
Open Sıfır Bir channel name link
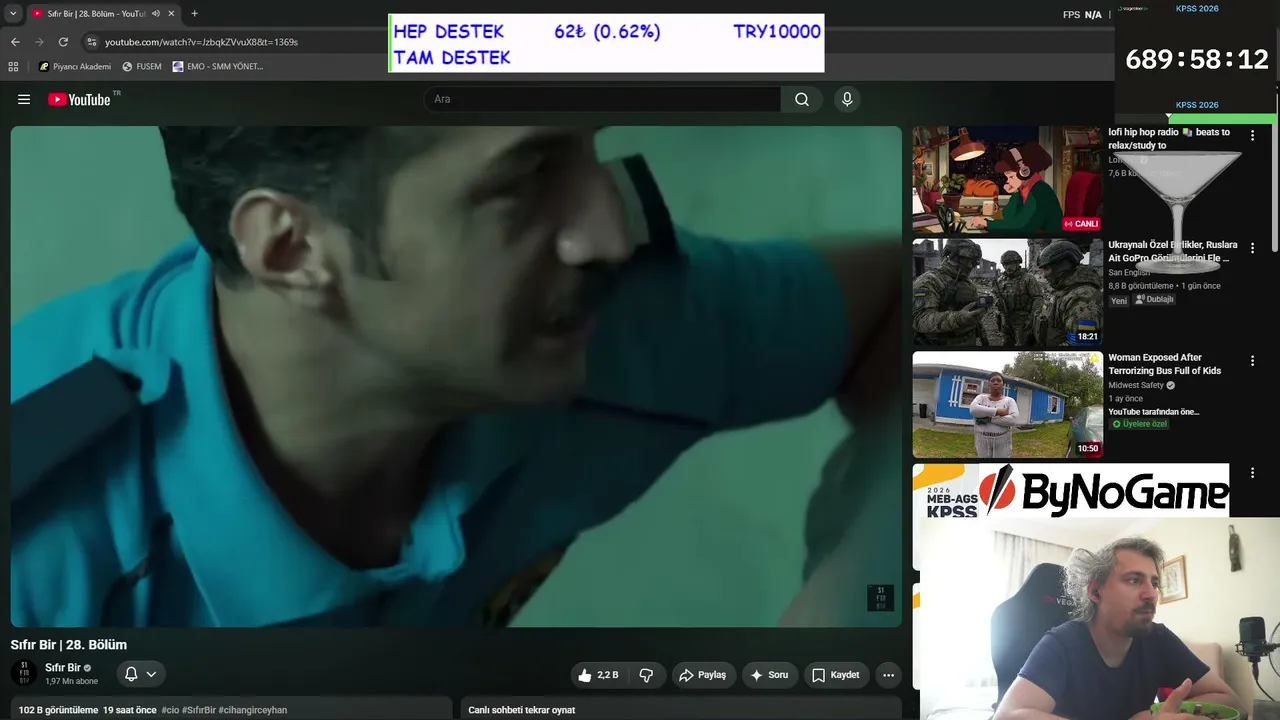pyautogui.click(x=63, y=668)
